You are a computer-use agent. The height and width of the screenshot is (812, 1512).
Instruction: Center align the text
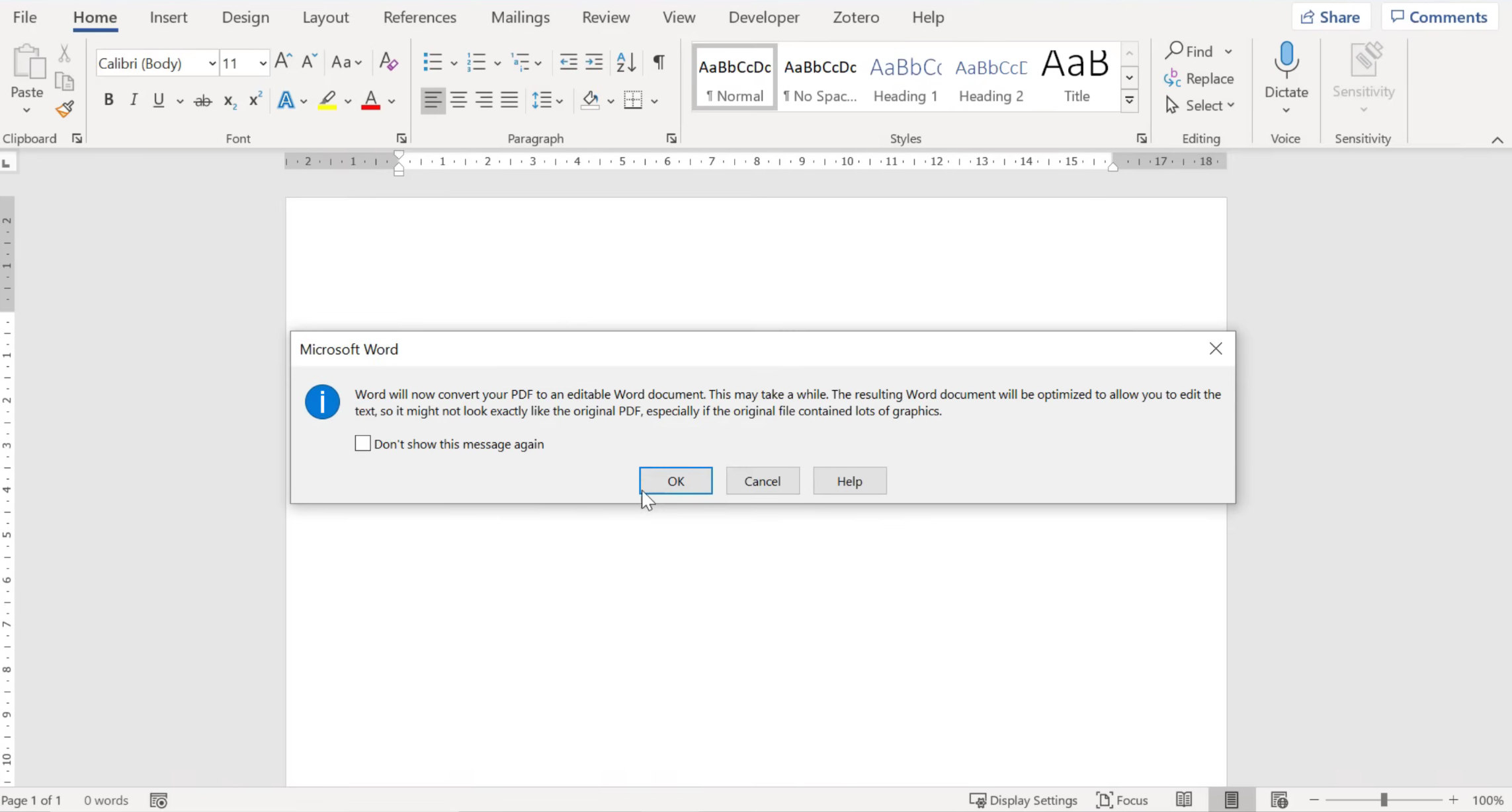pos(458,101)
